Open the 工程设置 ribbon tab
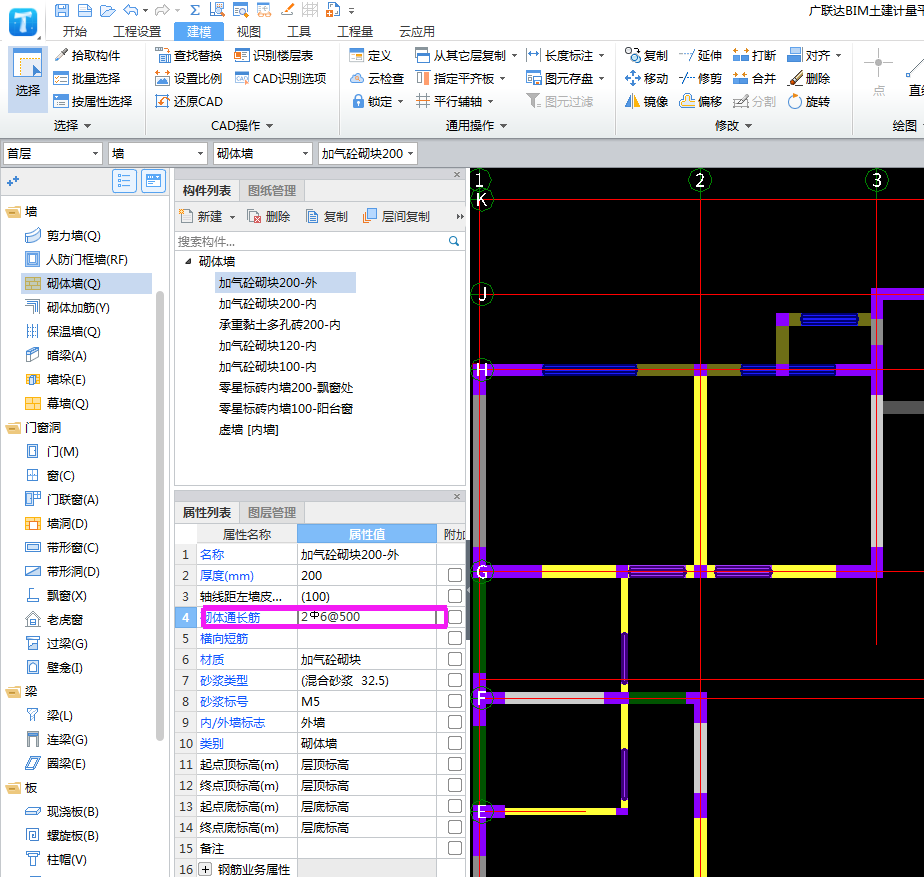The width and height of the screenshot is (924, 877). (137, 32)
